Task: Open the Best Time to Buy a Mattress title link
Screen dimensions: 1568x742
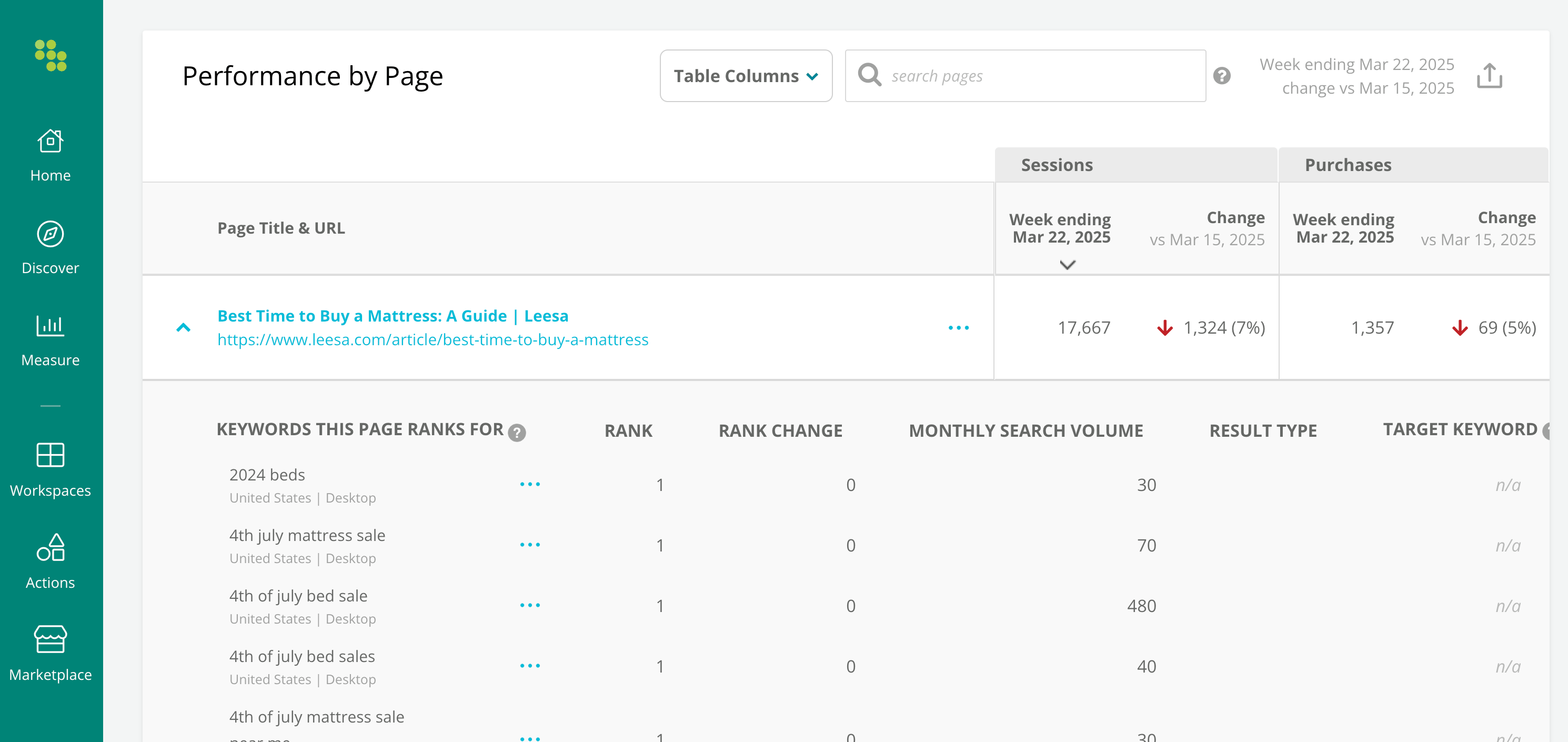Action: click(x=393, y=315)
